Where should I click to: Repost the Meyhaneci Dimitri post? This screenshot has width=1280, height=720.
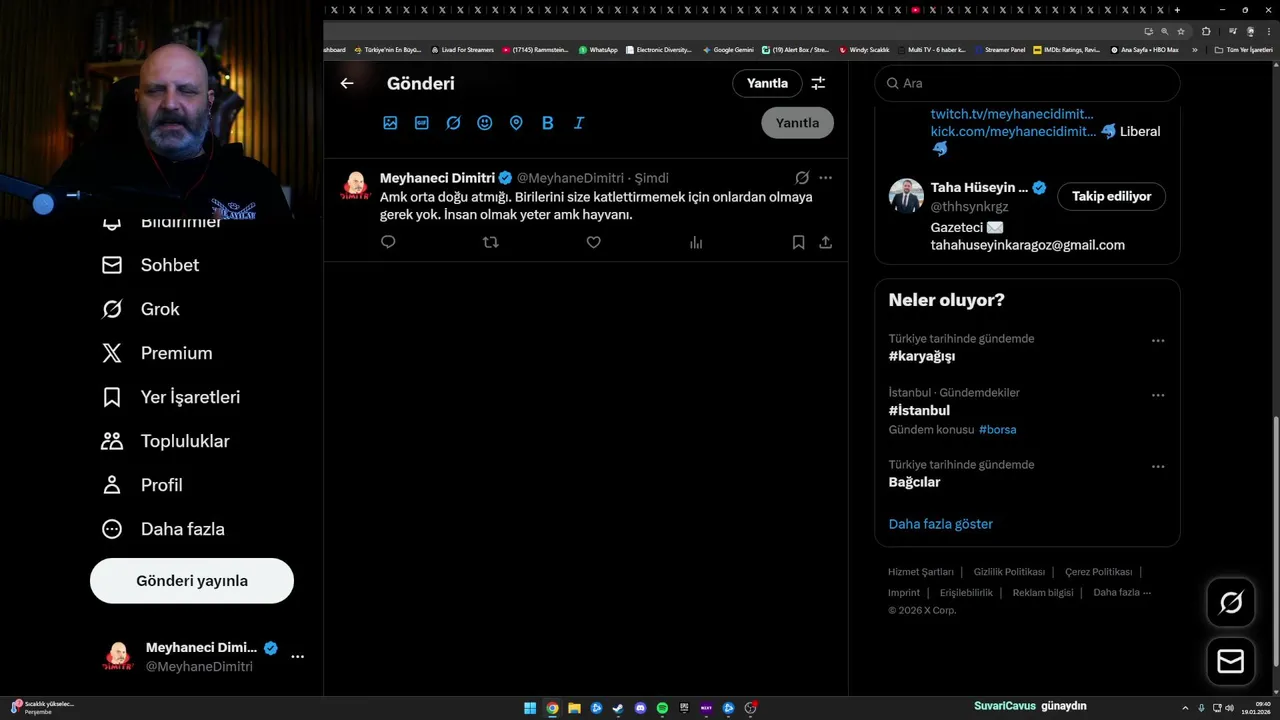coord(490,242)
